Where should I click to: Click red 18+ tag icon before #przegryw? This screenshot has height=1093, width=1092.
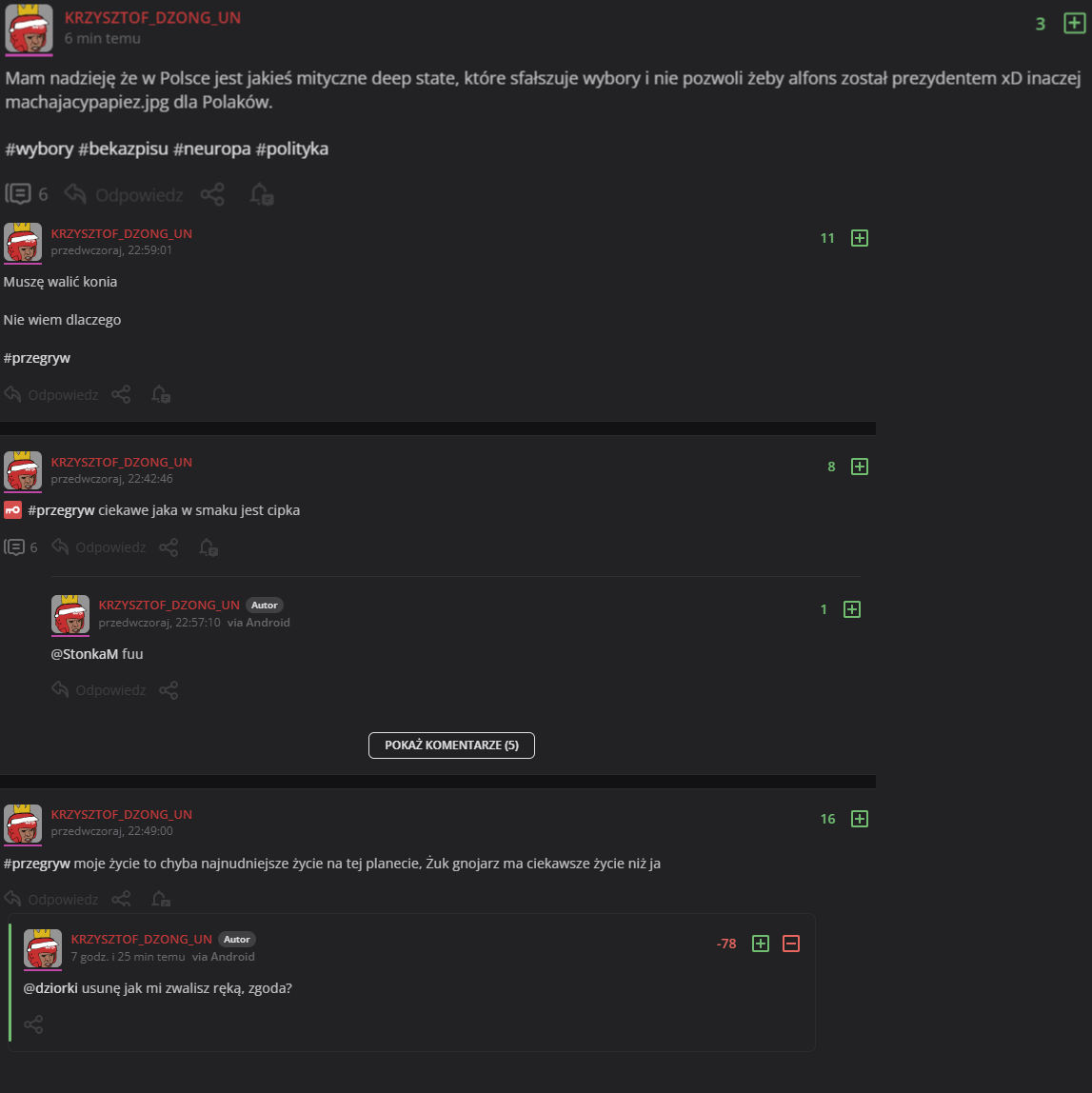(12, 510)
